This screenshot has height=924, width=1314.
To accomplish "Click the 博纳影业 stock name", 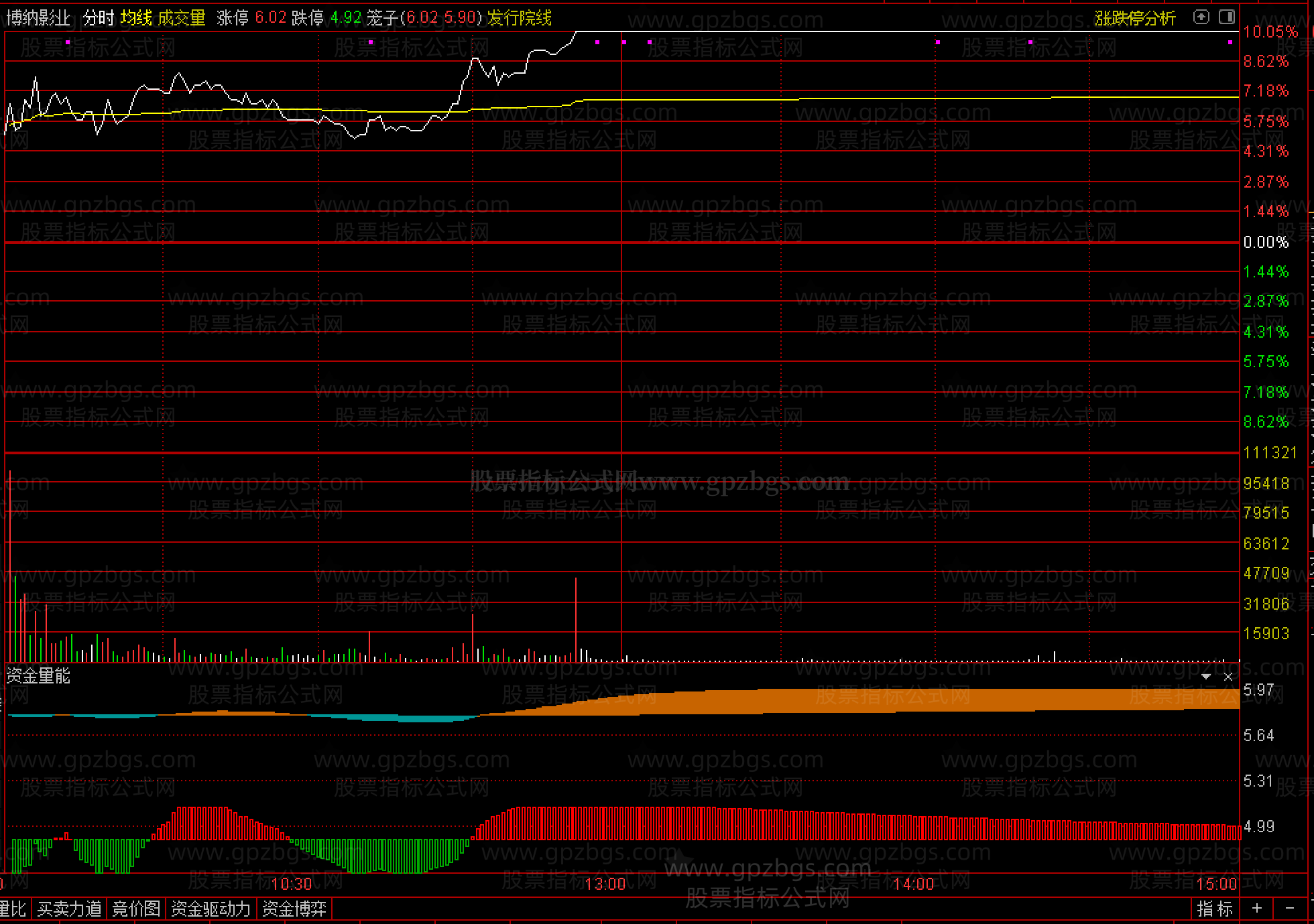I will point(38,17).
